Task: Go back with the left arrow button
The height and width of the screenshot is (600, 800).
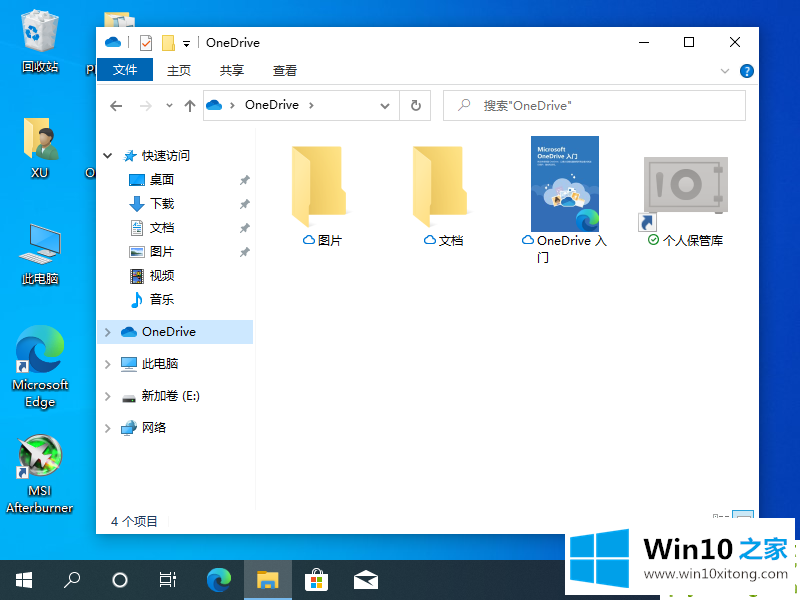Action: 116,106
